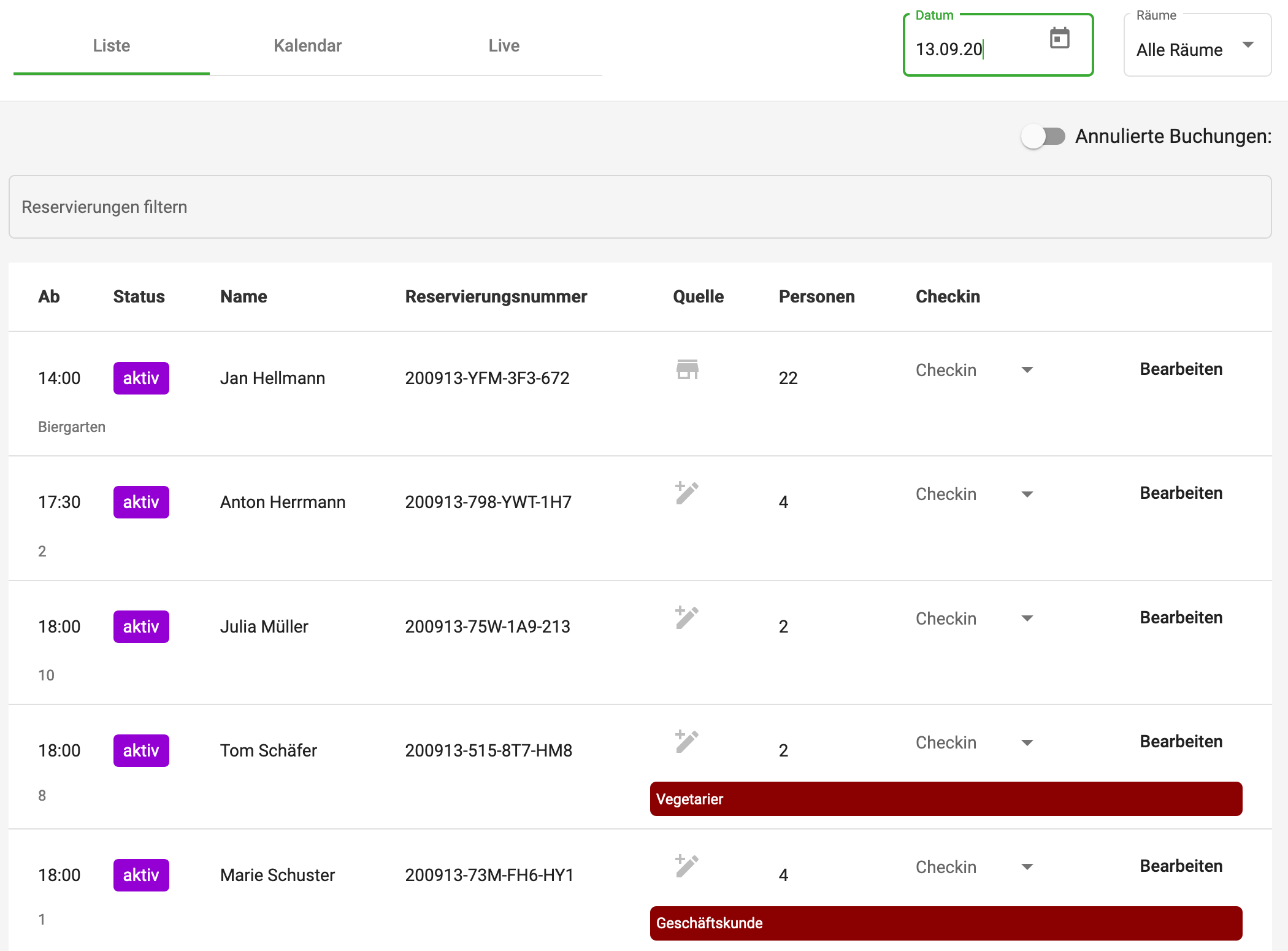The width and height of the screenshot is (1288, 951).
Task: Switch to the Live tab
Action: pos(504,45)
